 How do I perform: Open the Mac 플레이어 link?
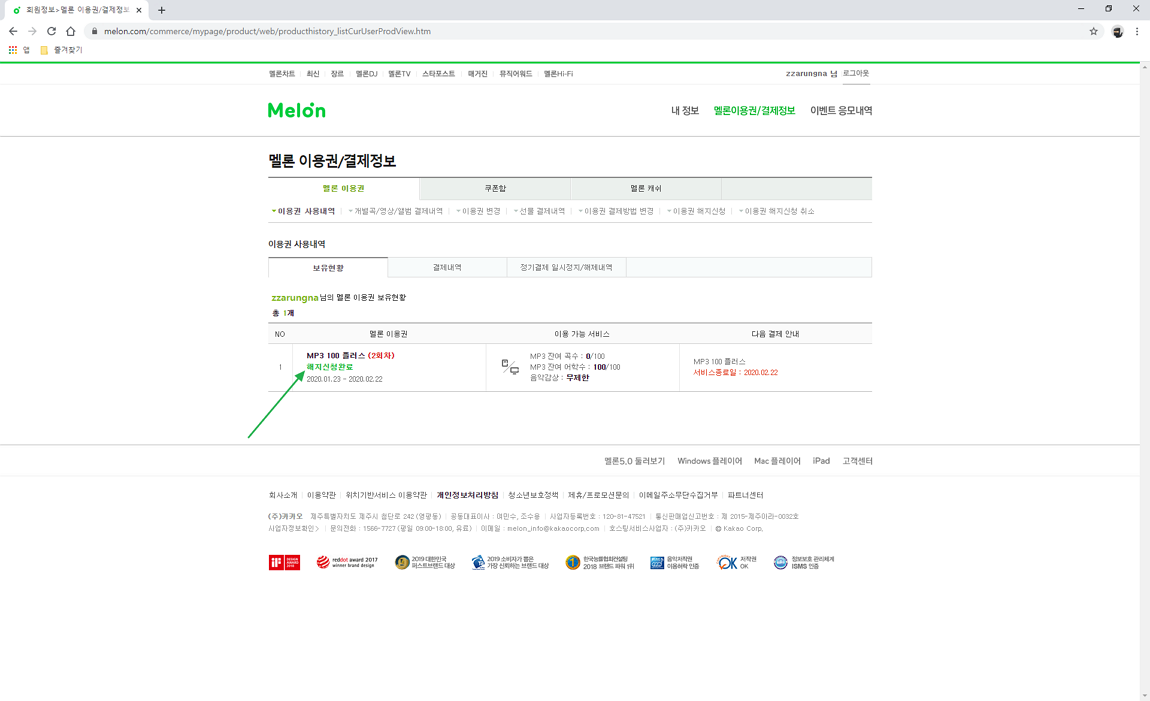(x=777, y=461)
